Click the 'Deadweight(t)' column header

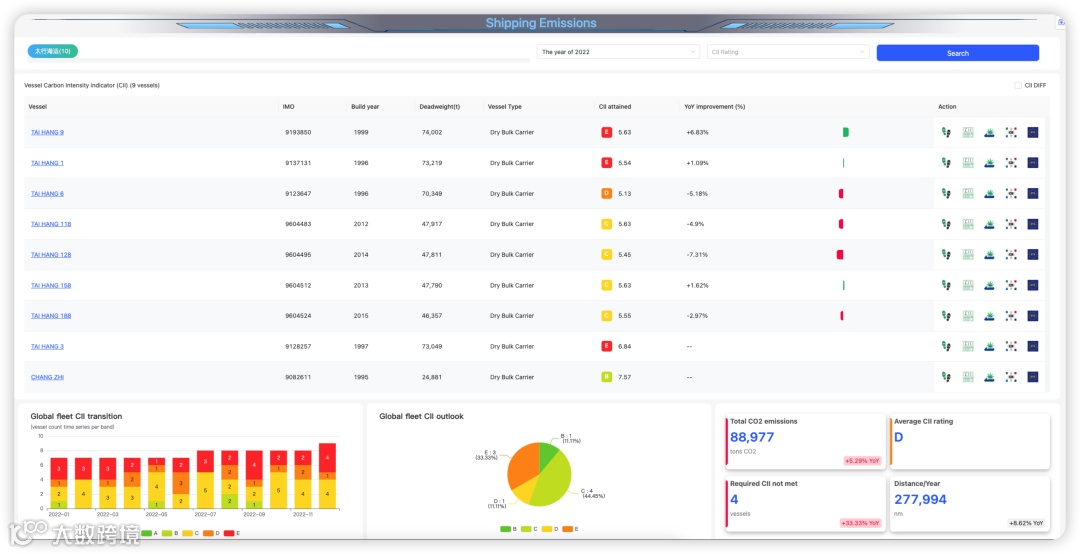click(439, 107)
